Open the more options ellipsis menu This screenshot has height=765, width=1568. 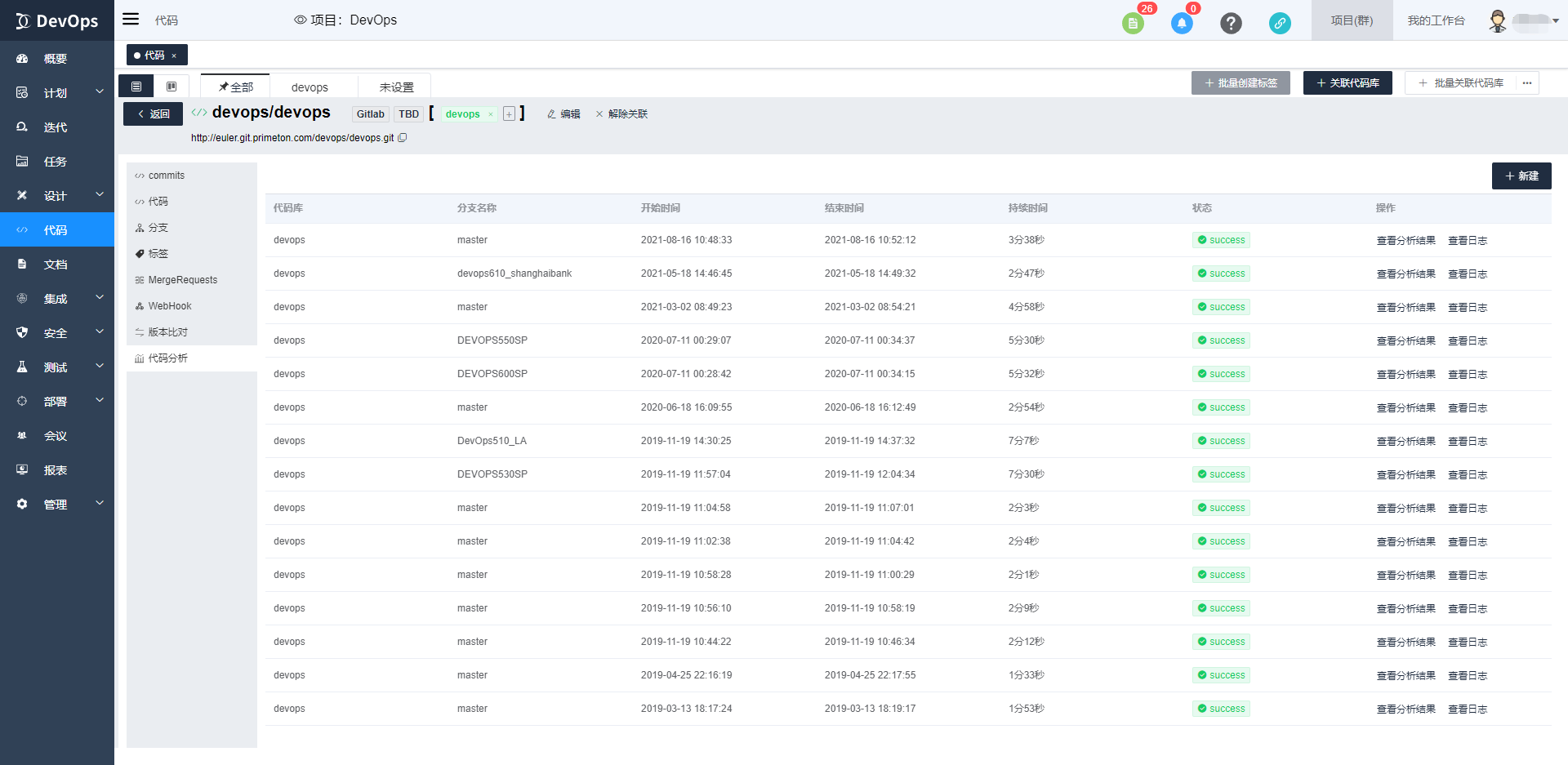click(x=1527, y=83)
